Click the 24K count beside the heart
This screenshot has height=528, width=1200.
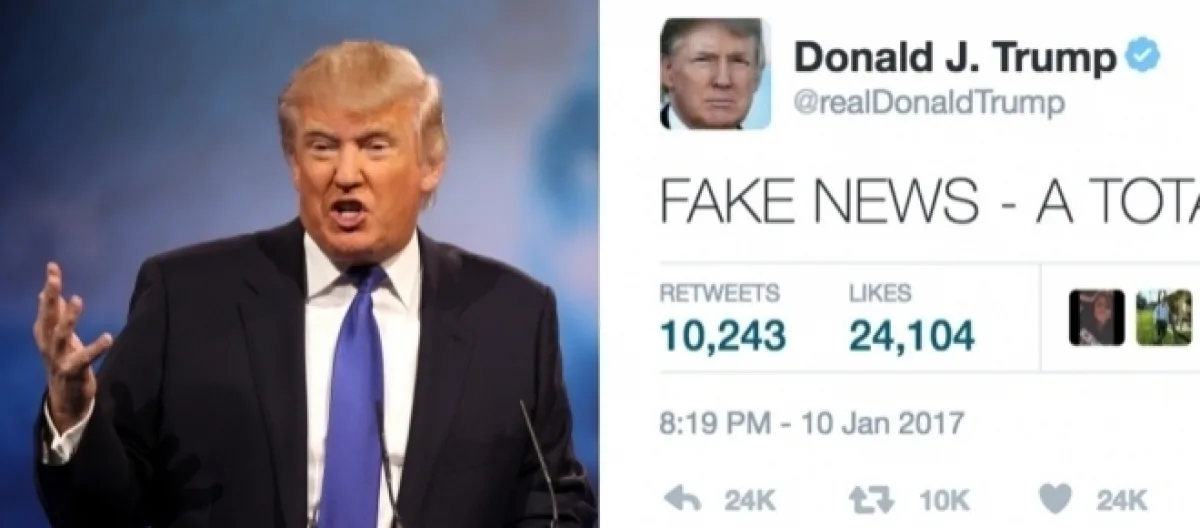1121,499
